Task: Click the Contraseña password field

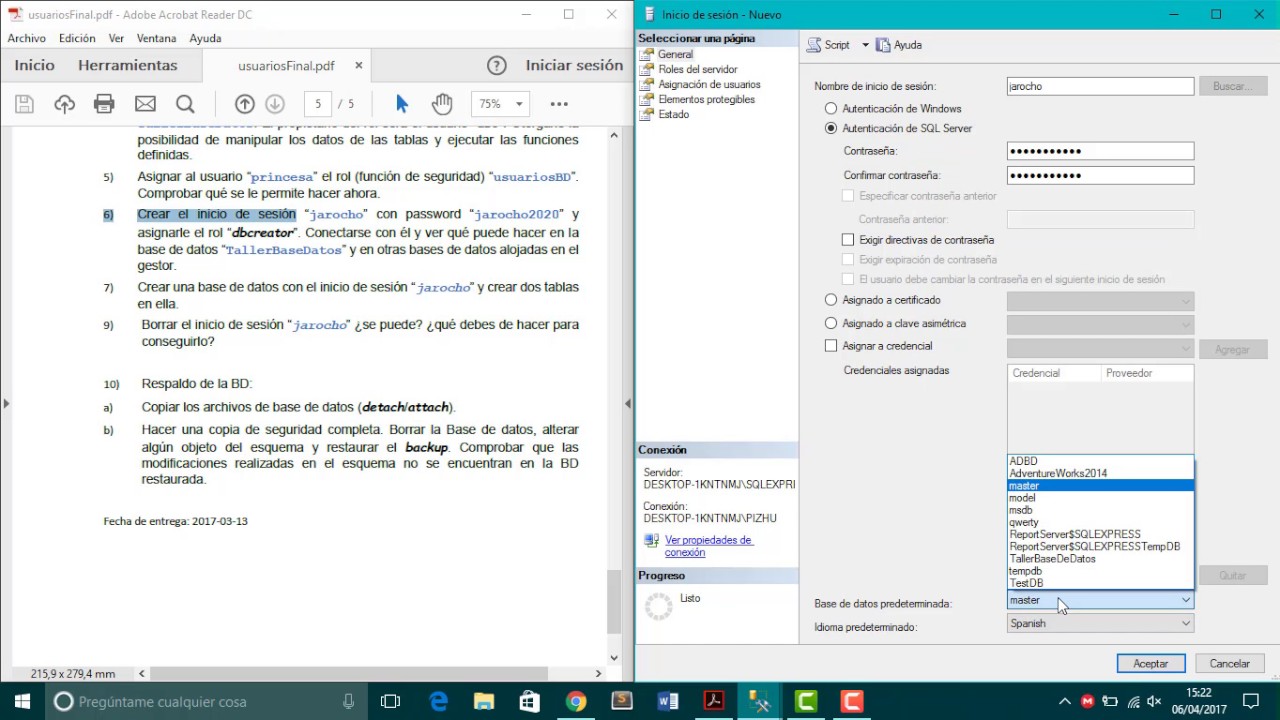Action: pyautogui.click(x=1100, y=151)
